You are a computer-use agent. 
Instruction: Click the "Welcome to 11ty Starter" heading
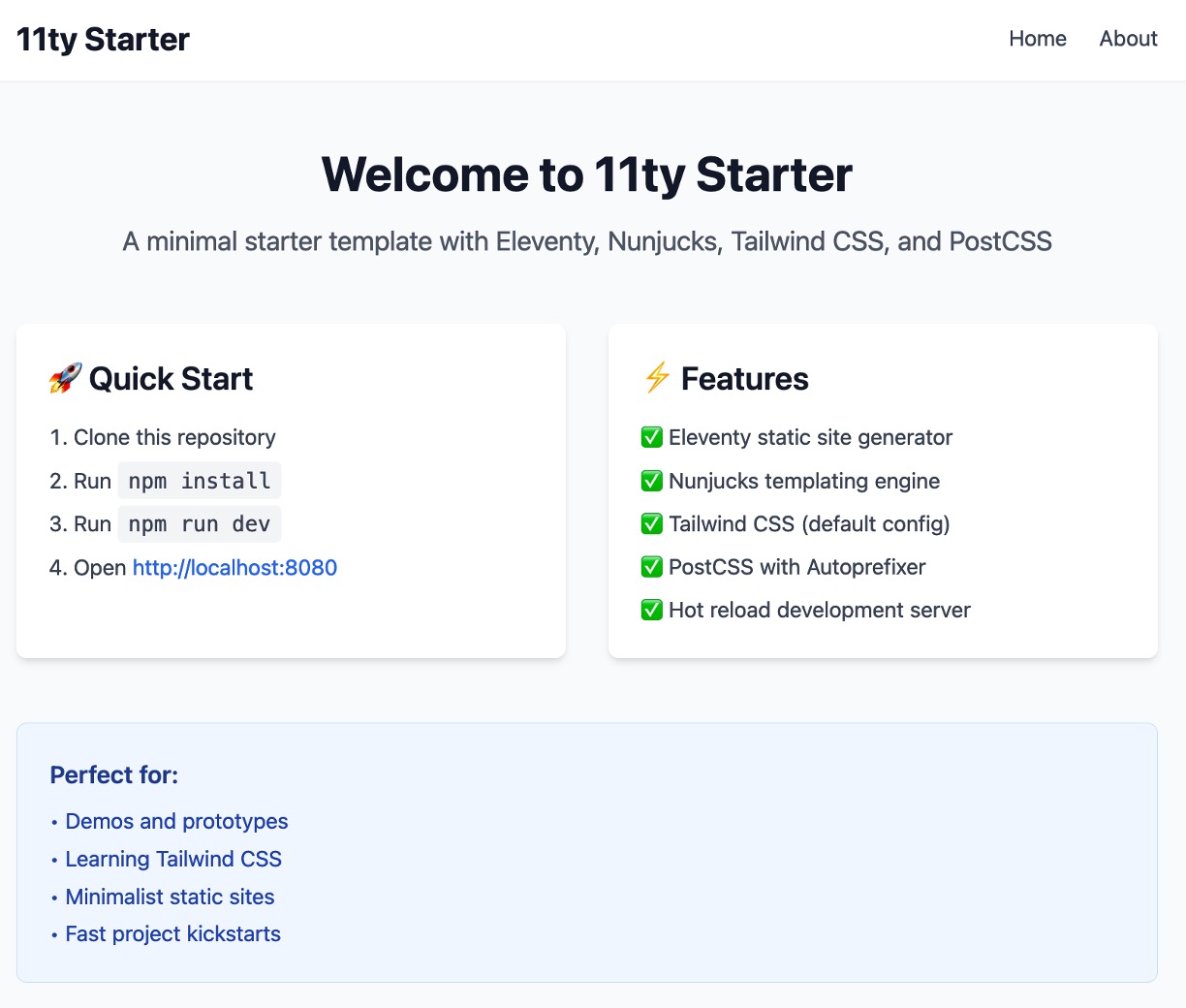coord(587,175)
